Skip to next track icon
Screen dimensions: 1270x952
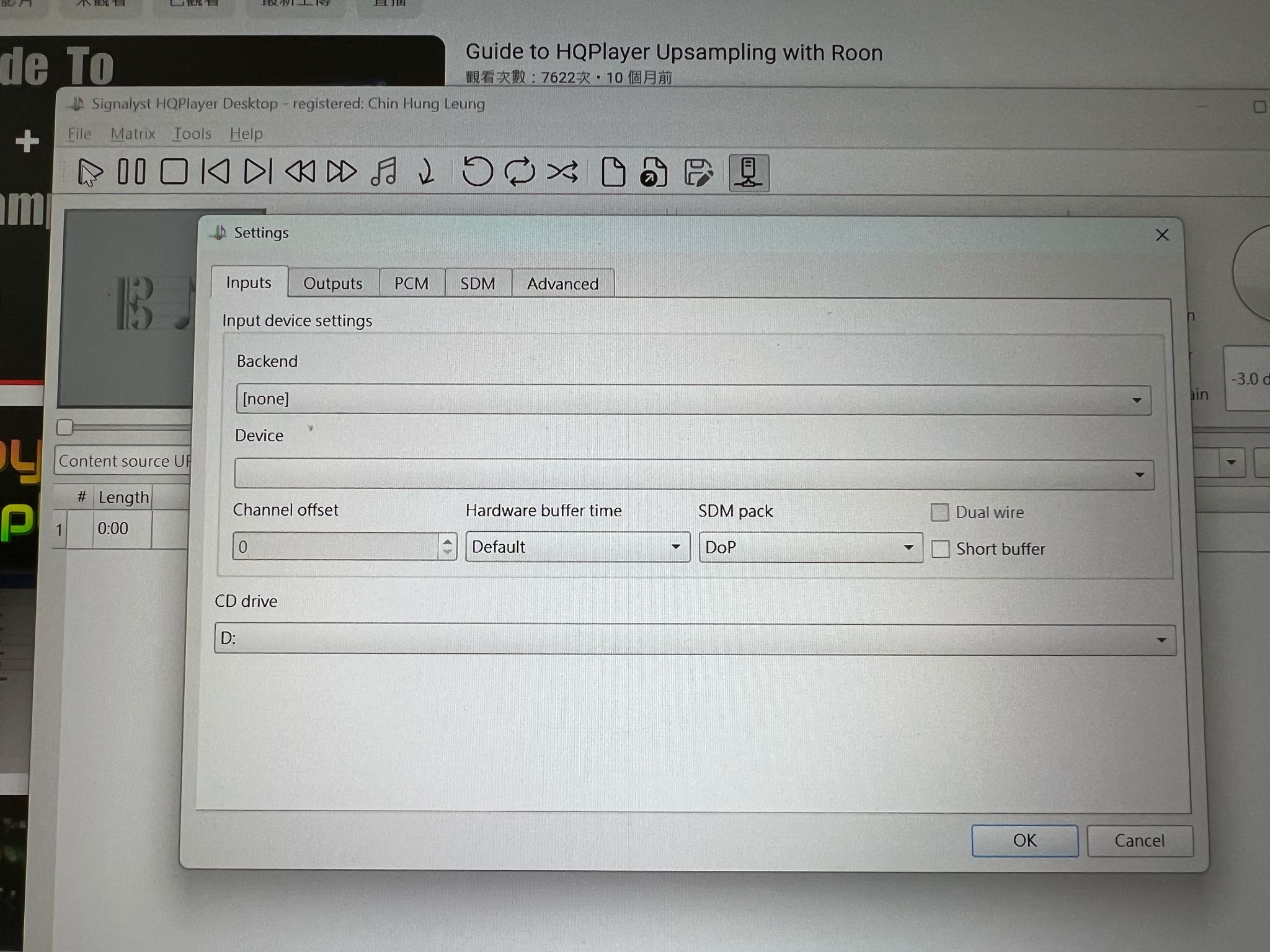tap(257, 172)
